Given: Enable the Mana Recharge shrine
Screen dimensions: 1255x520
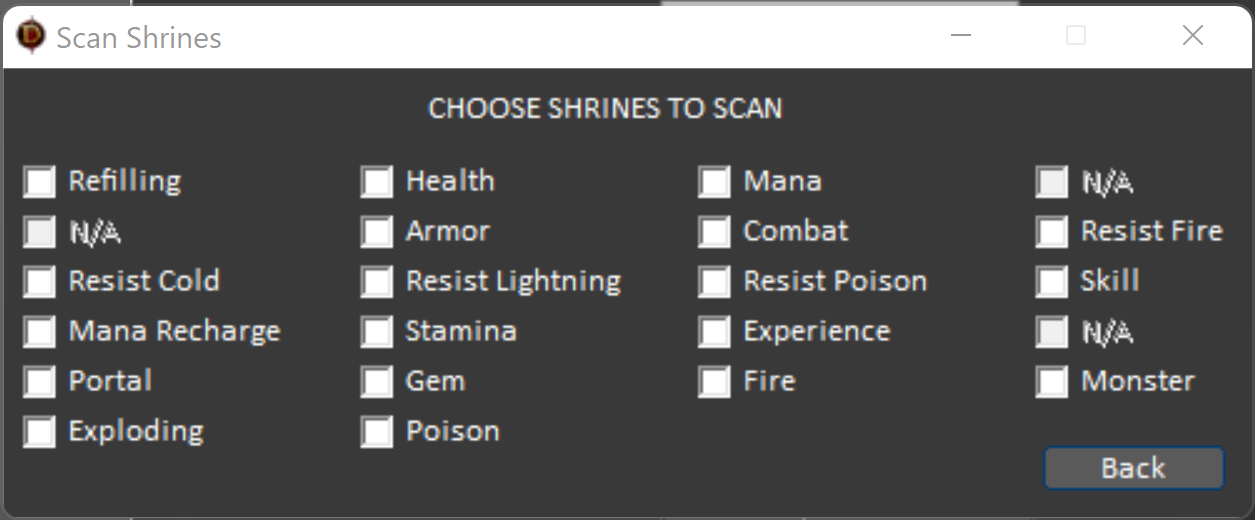Looking at the screenshot, I should [39, 332].
